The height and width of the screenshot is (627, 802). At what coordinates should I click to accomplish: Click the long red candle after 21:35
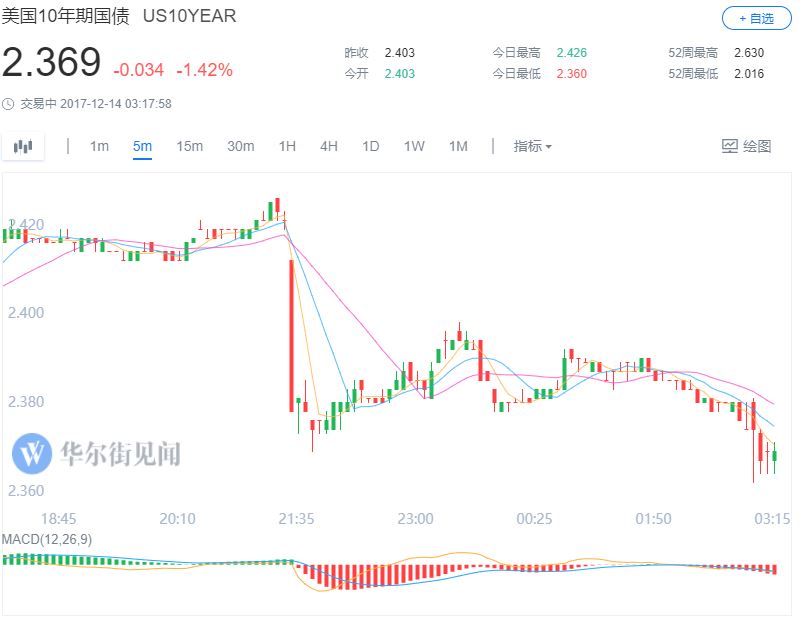pos(292,336)
